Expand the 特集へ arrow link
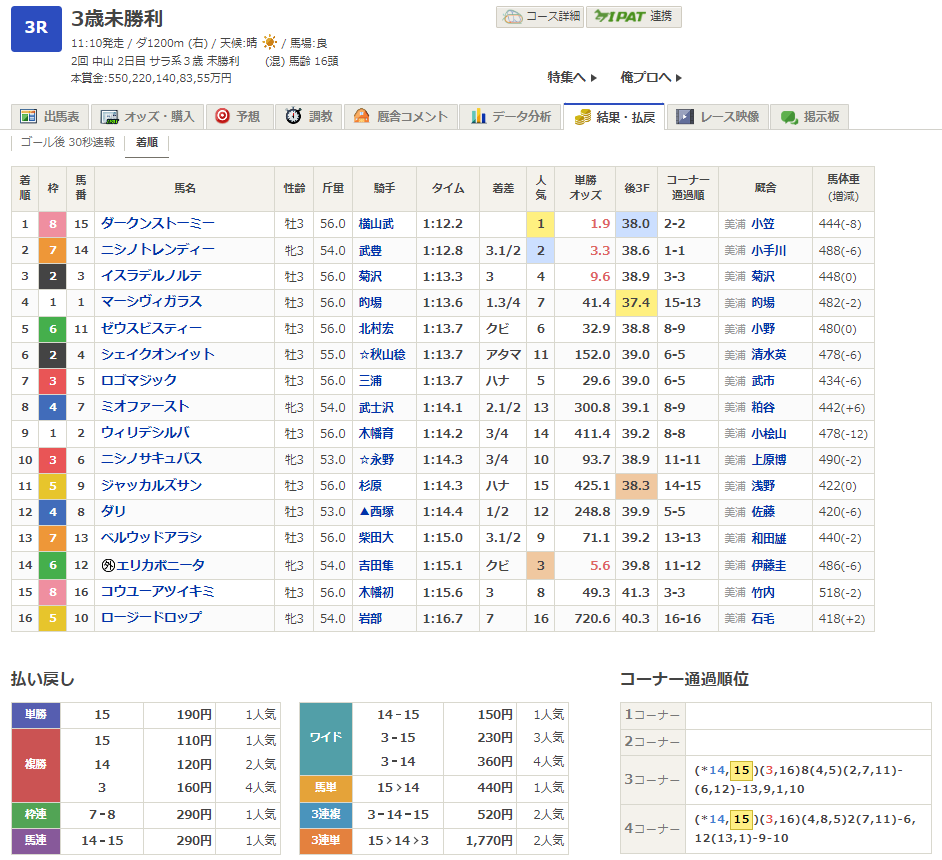This screenshot has width=942, height=860. pos(572,77)
